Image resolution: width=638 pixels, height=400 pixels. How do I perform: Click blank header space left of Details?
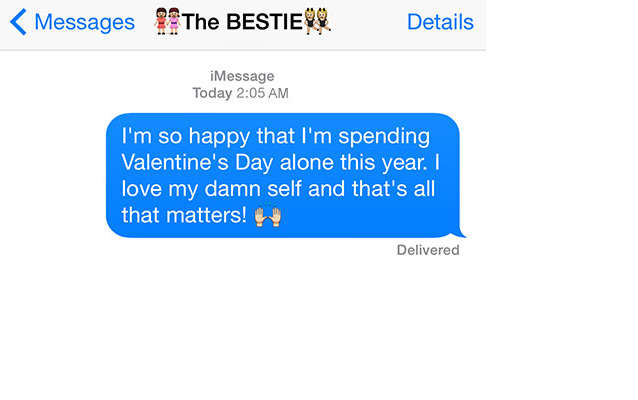click(368, 22)
